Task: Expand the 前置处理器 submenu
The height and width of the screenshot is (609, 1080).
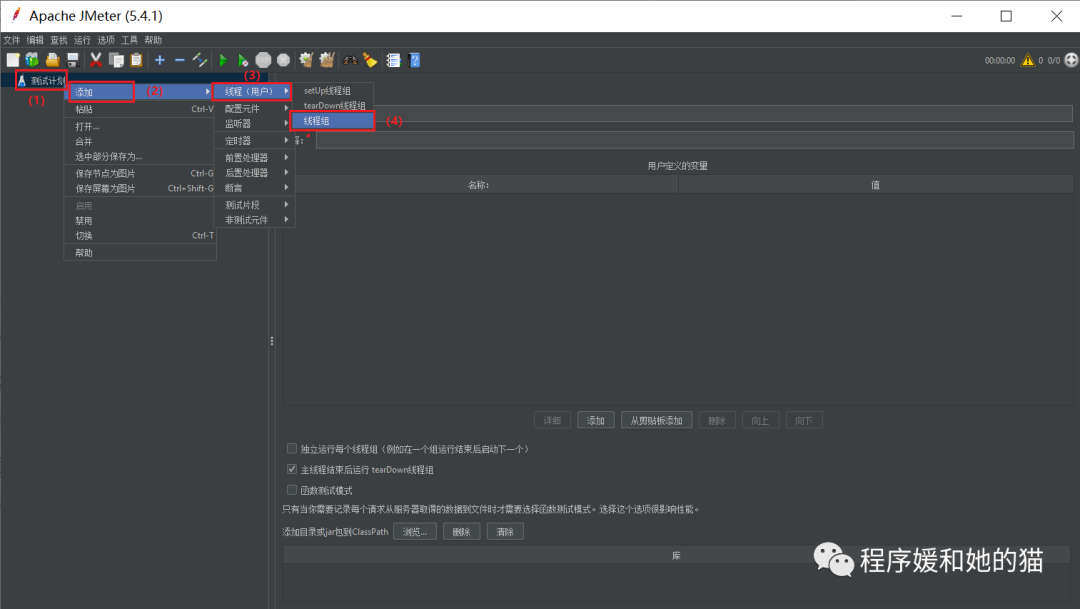Action: [253, 158]
